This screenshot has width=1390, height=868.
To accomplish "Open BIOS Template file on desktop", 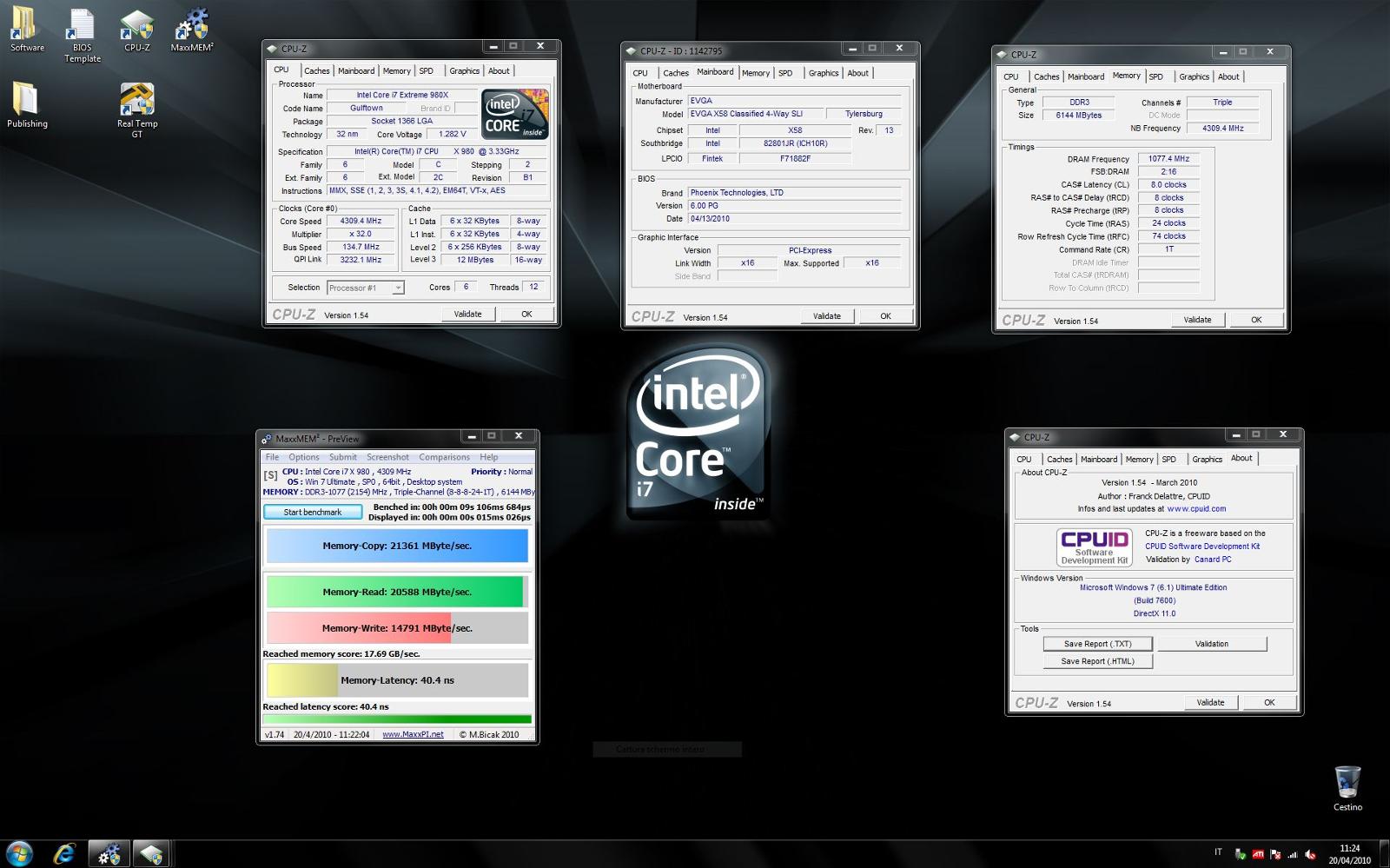I will pos(83,36).
